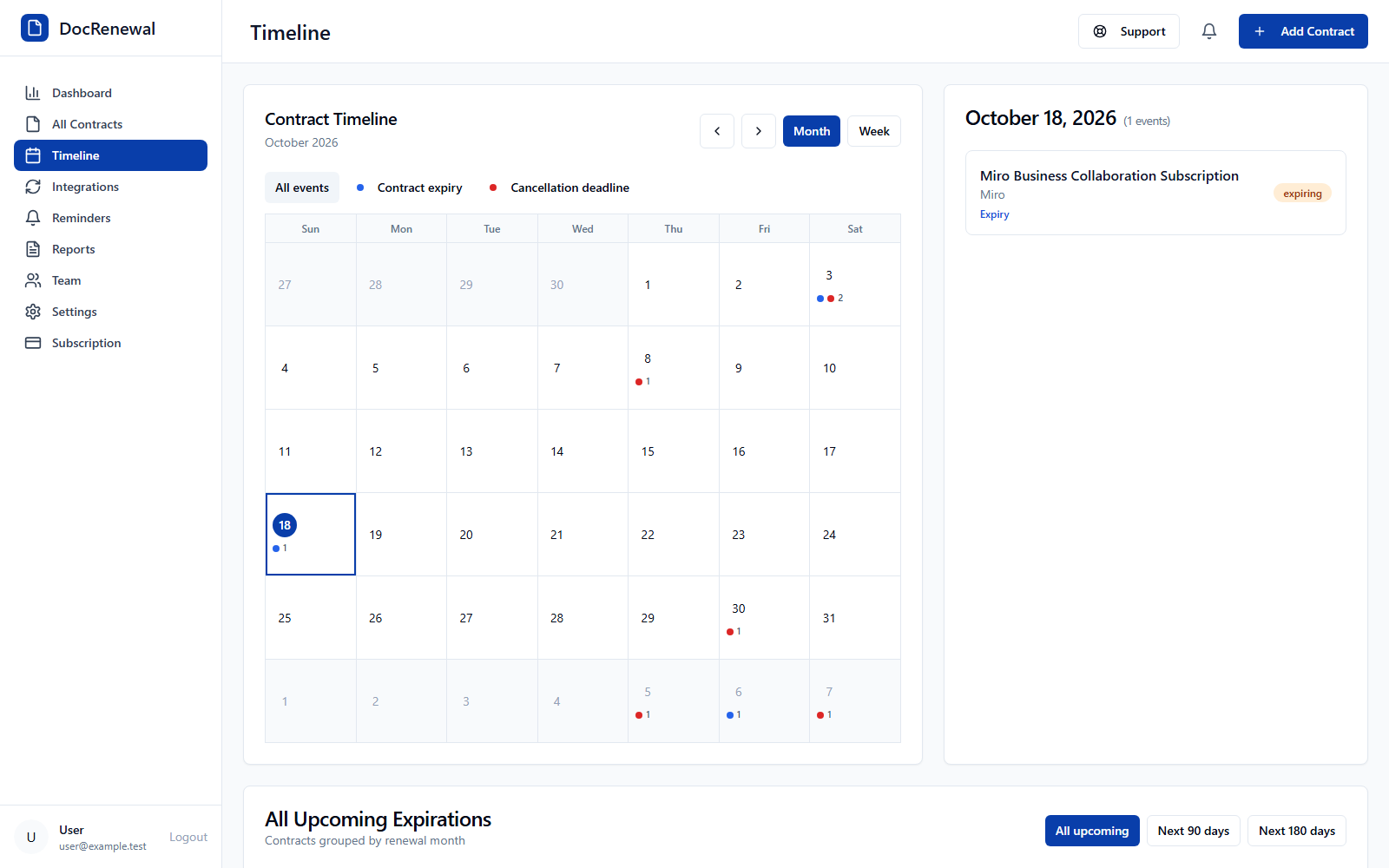The width and height of the screenshot is (1389, 868).
Task: Open Dashboard from the sidebar
Action: point(110,93)
